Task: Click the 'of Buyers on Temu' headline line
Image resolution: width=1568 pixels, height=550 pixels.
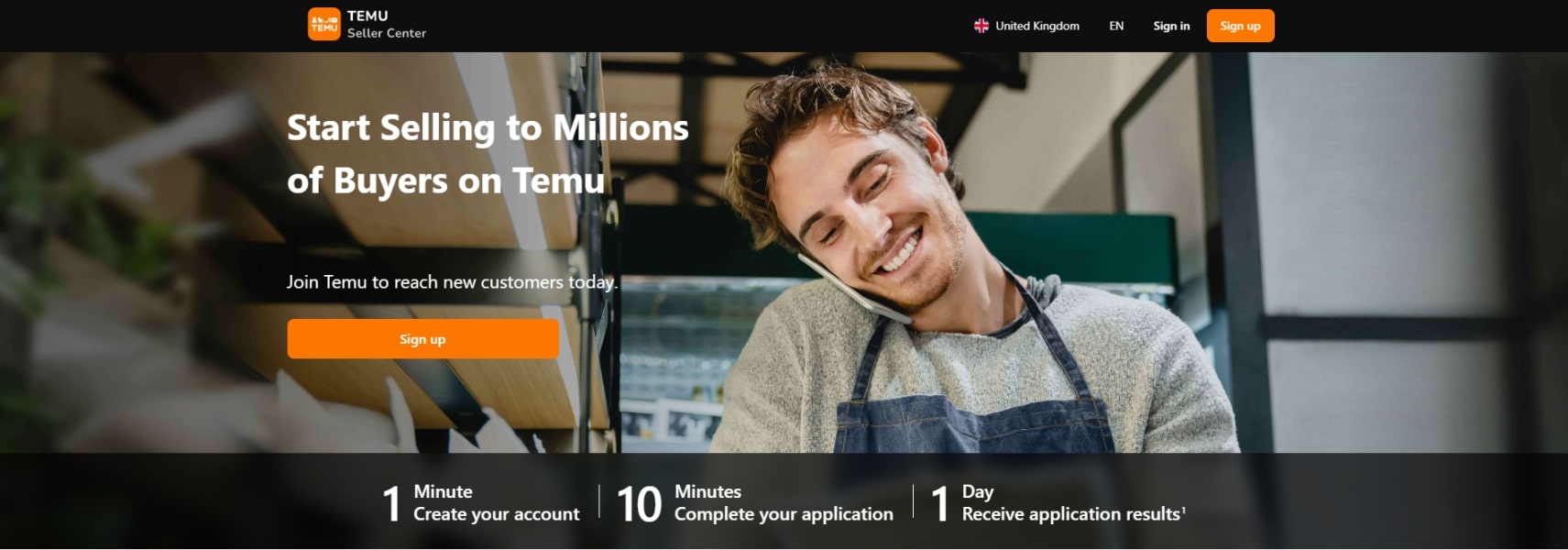Action: pos(446,181)
